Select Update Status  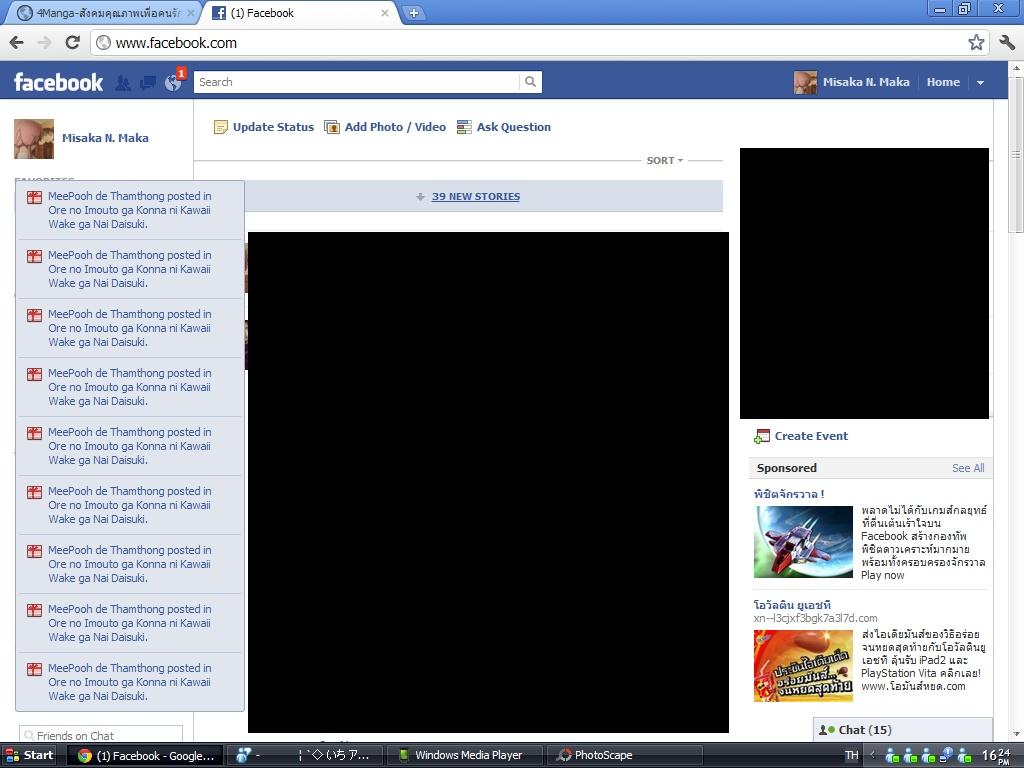click(x=273, y=127)
